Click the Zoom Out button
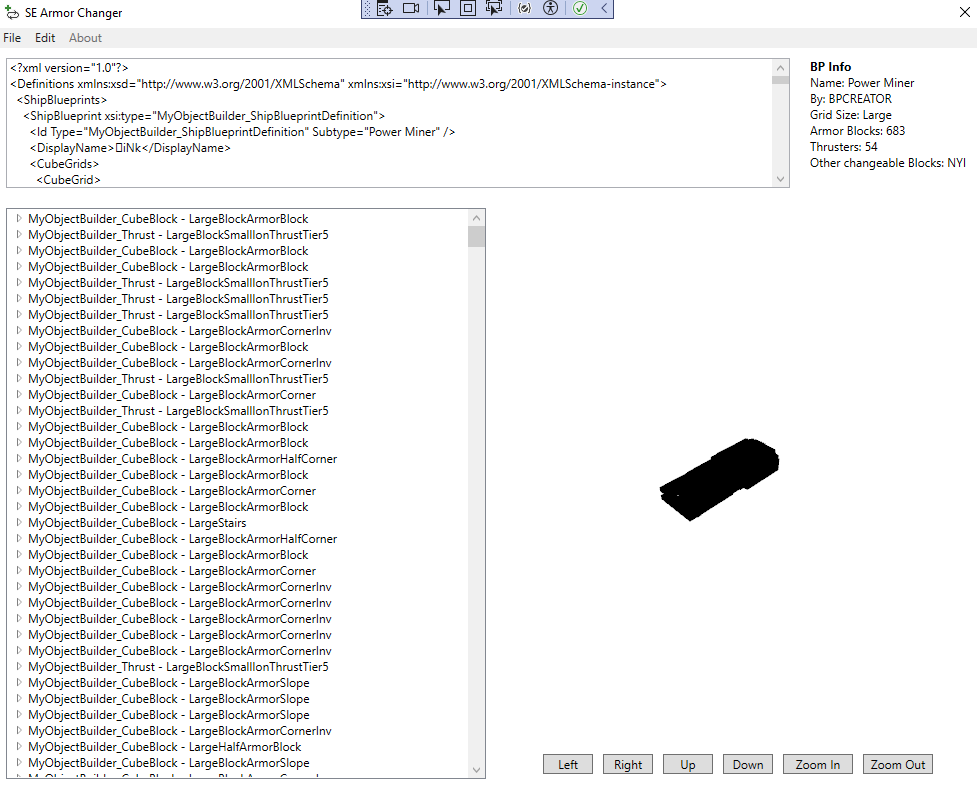Image resolution: width=977 pixels, height=786 pixels. [898, 764]
